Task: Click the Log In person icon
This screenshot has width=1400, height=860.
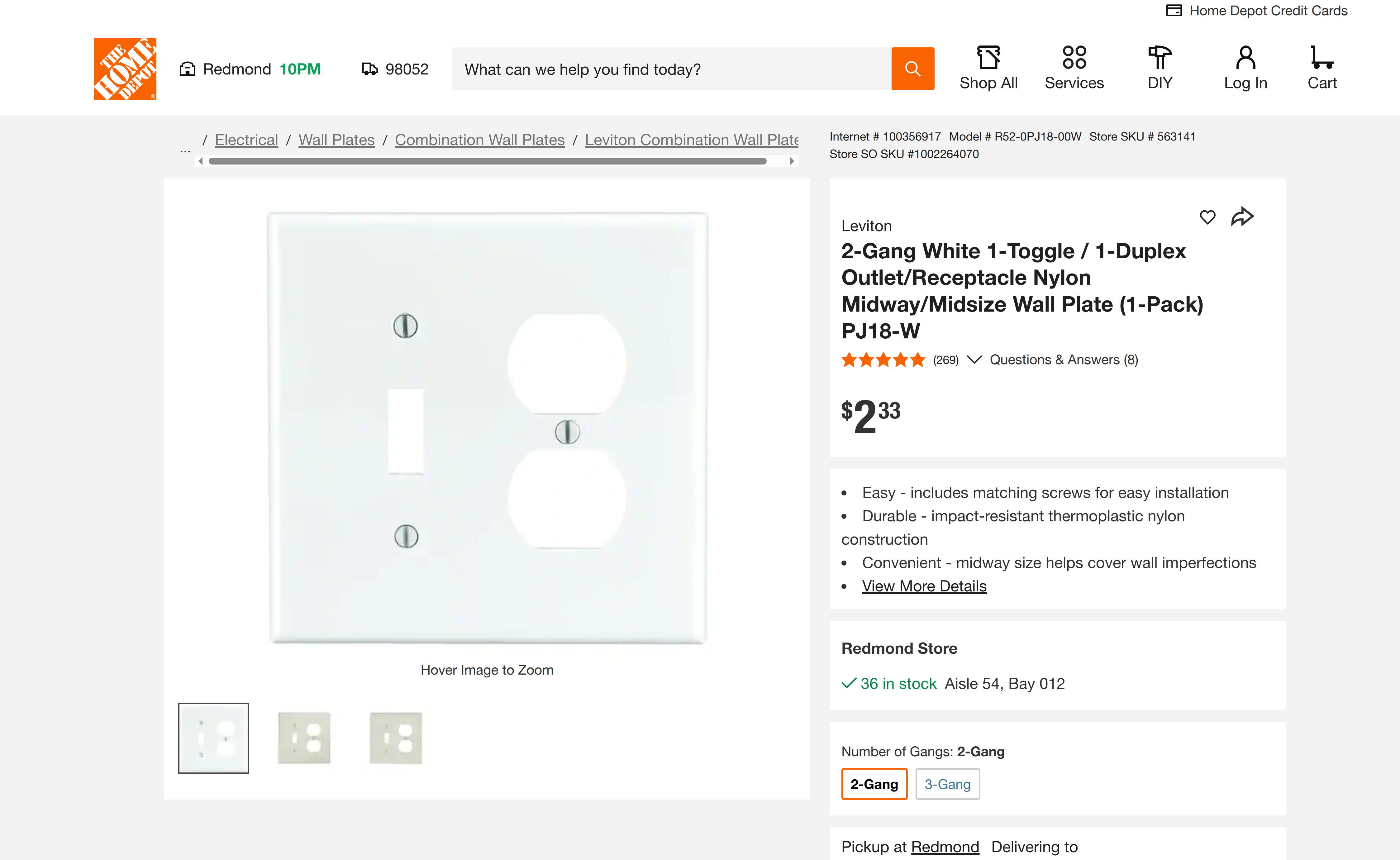Action: pos(1245,57)
